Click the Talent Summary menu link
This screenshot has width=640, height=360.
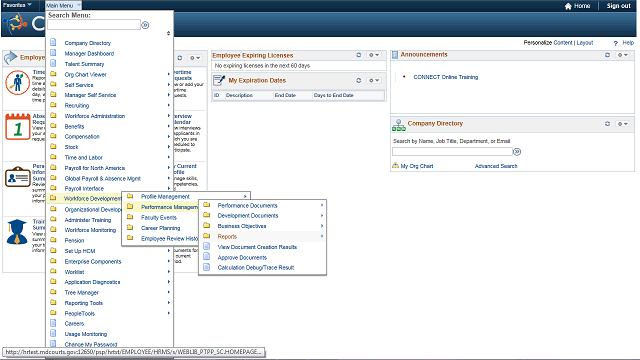[84, 64]
